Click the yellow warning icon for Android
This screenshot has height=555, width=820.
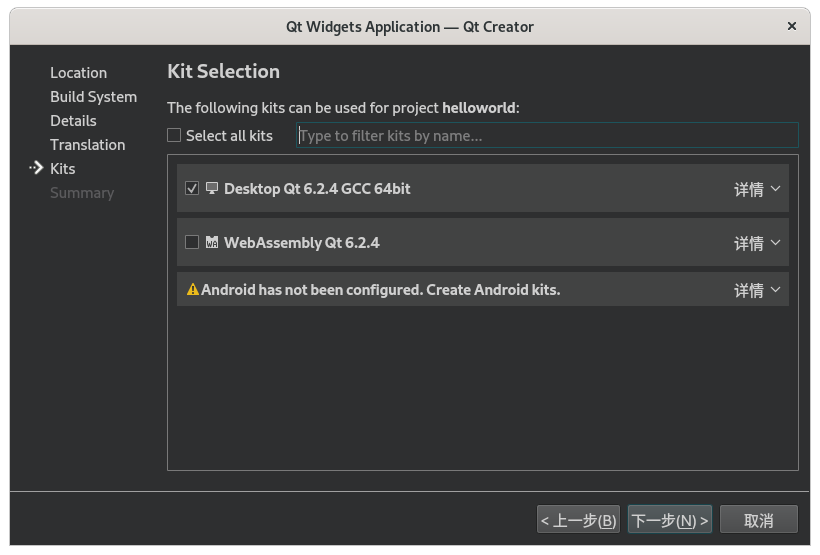[193, 289]
